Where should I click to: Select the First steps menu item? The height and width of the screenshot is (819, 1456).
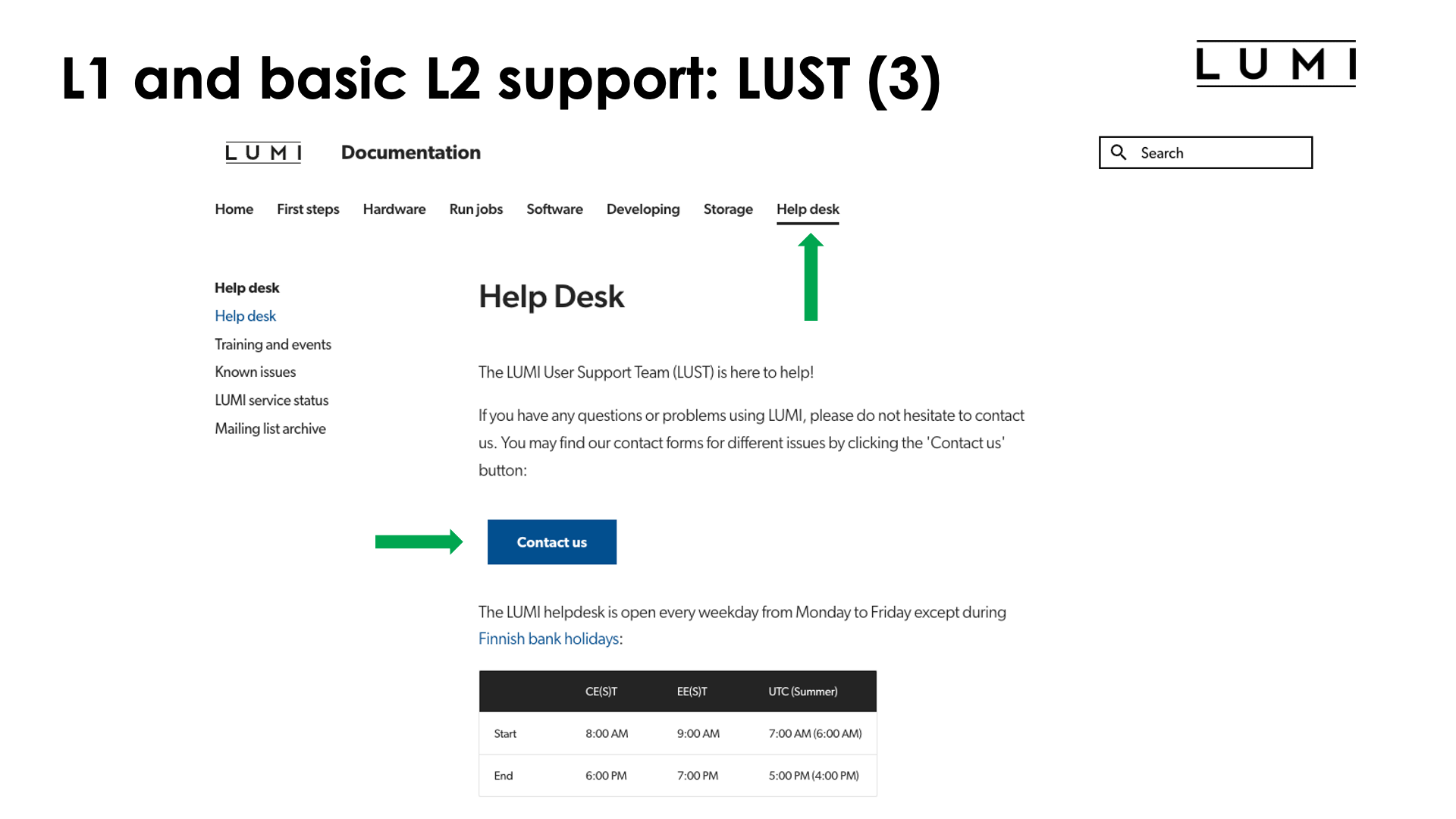point(307,208)
